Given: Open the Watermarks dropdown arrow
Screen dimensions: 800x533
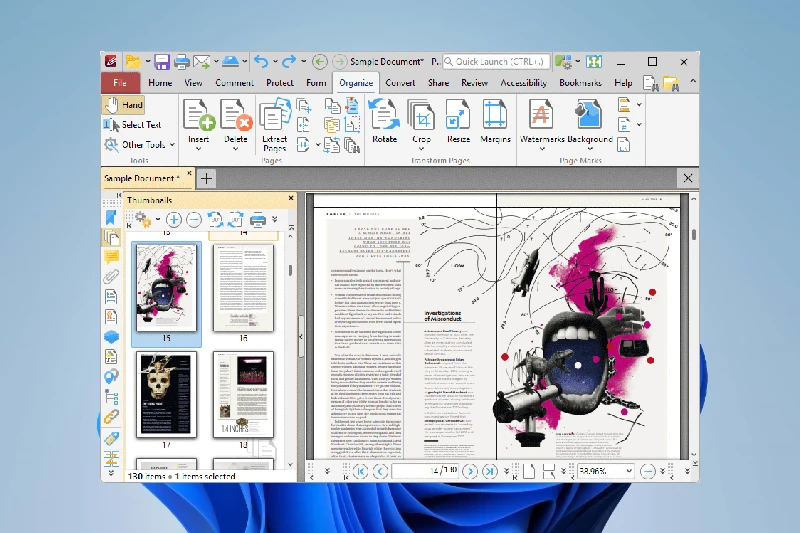Looking at the screenshot, I should (x=542, y=149).
